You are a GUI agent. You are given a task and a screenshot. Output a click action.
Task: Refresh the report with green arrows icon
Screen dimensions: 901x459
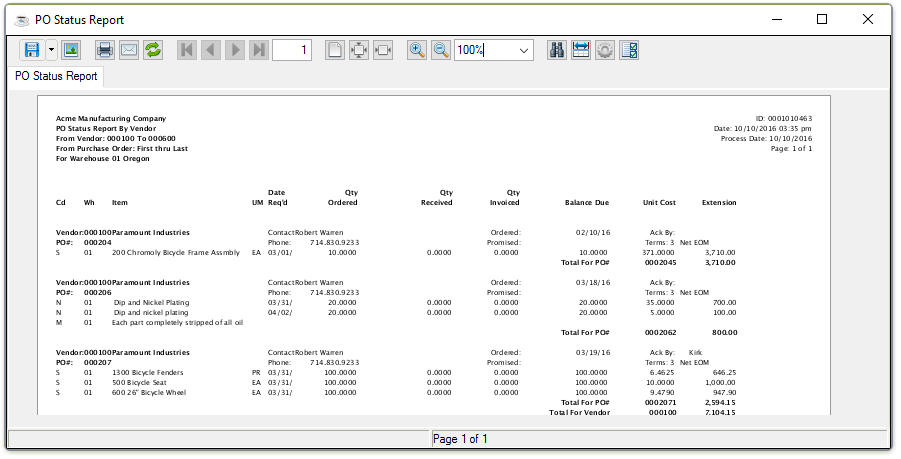pyautogui.click(x=153, y=50)
